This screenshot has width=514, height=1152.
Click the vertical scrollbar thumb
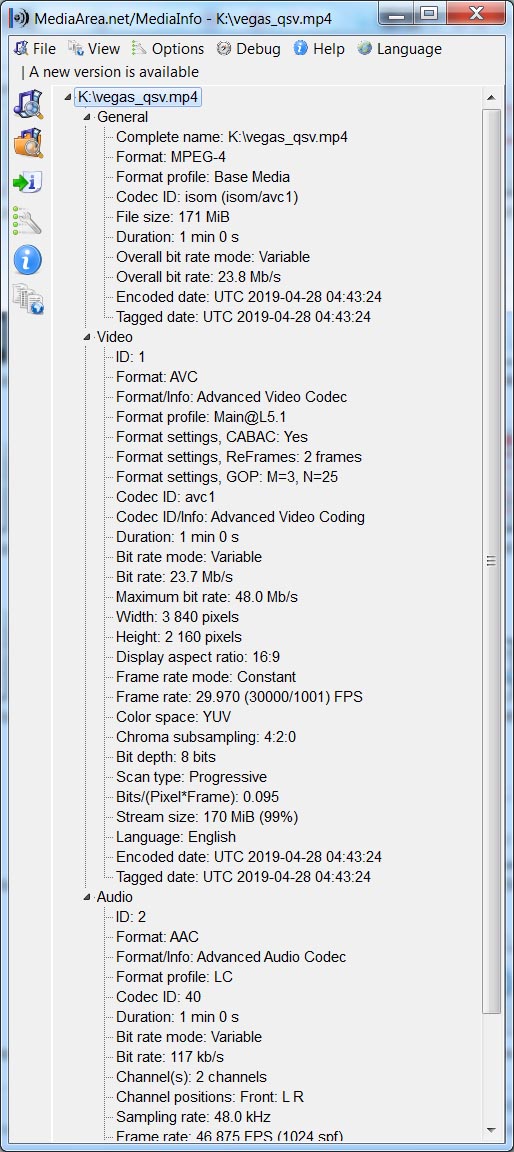tap(491, 561)
